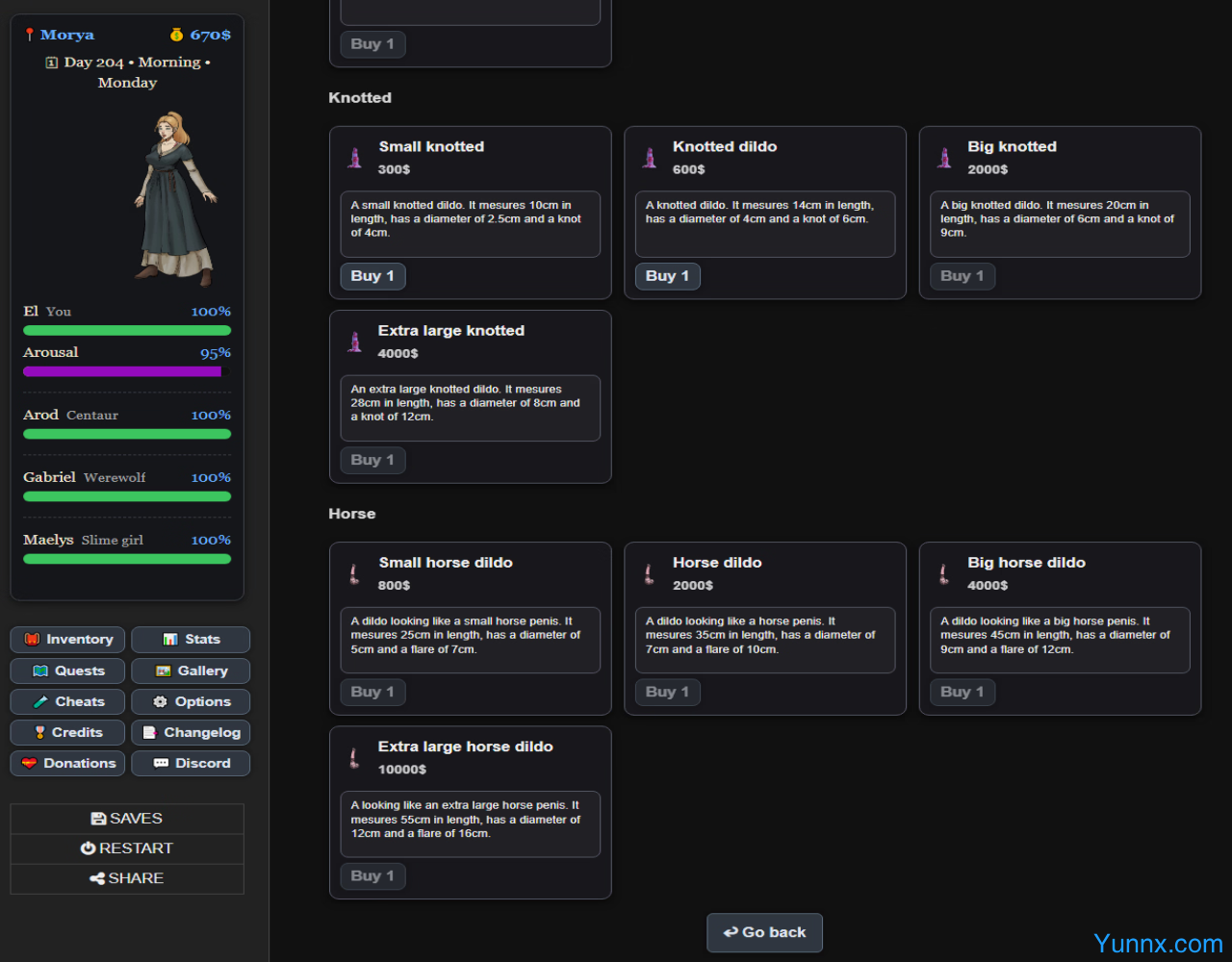Click Buy 1 on the 800$ Horse item
1232x962 pixels.
click(x=372, y=692)
